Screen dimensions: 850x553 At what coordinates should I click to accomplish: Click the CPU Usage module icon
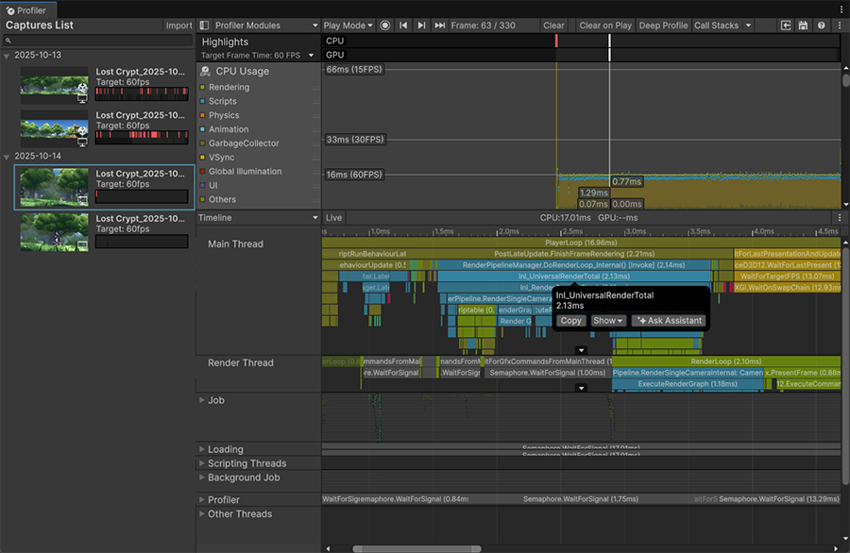point(205,71)
